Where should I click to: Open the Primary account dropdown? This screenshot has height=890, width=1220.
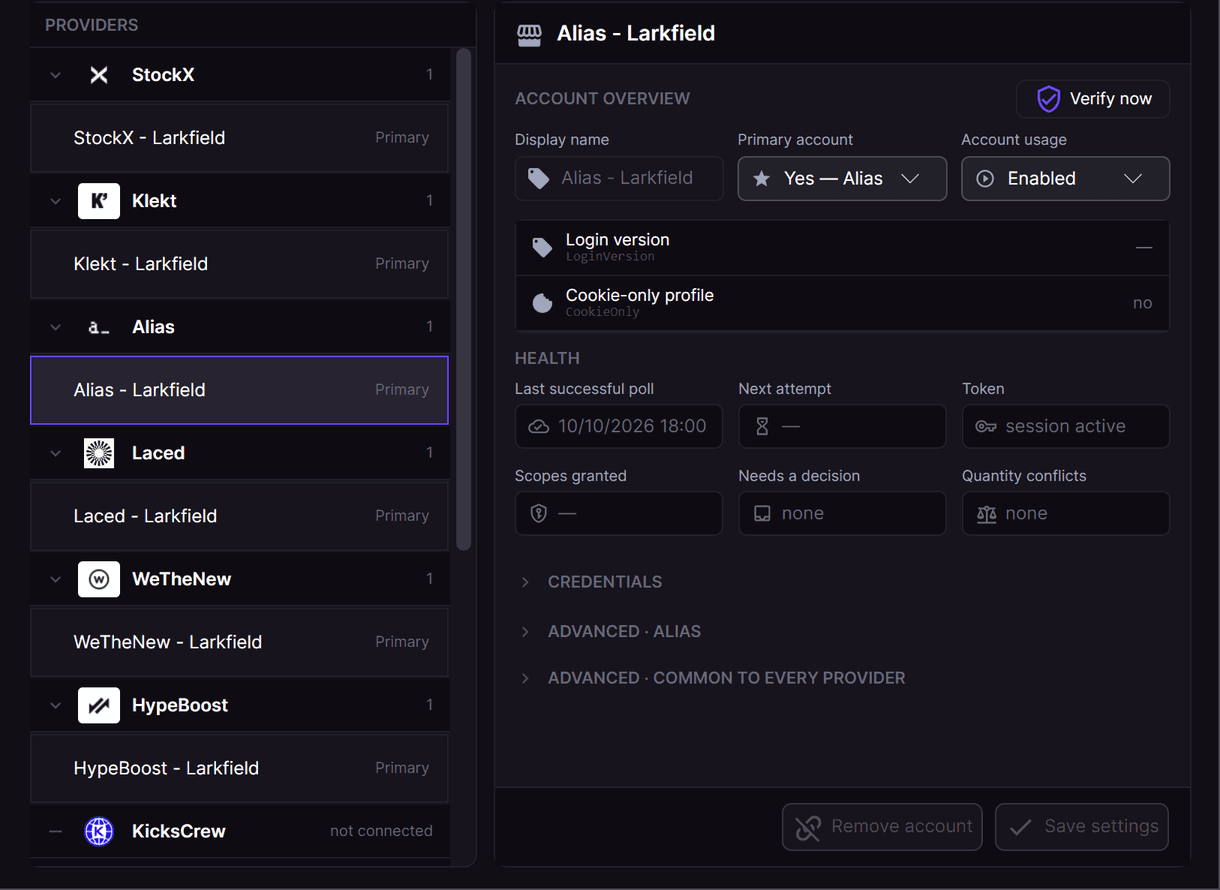842,179
